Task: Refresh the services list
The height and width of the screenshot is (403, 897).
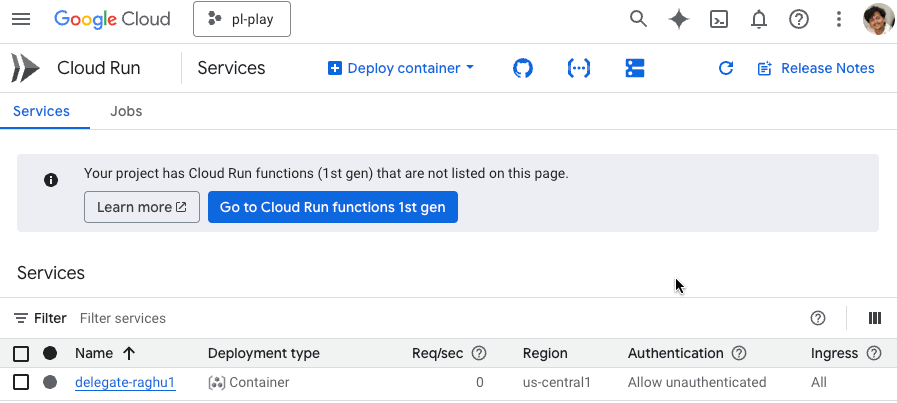Action: pos(726,68)
